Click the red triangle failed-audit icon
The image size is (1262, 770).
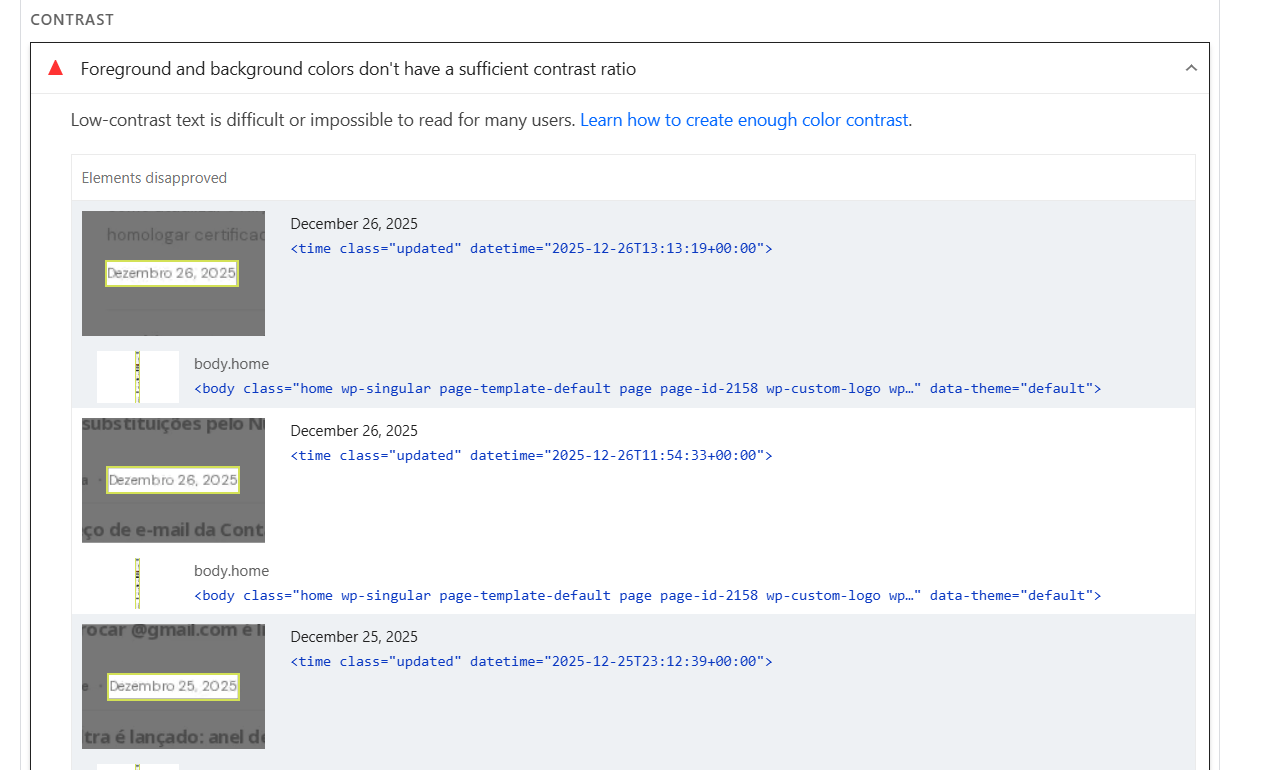[56, 68]
